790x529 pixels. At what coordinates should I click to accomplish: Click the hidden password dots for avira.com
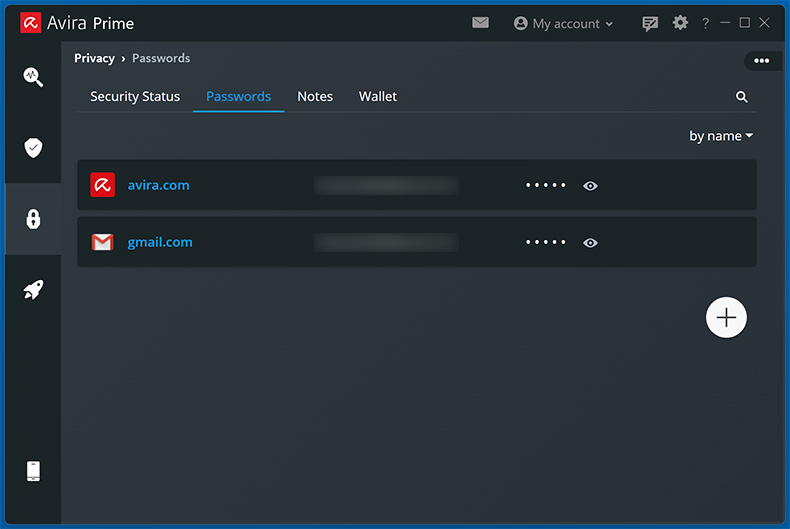coord(546,185)
